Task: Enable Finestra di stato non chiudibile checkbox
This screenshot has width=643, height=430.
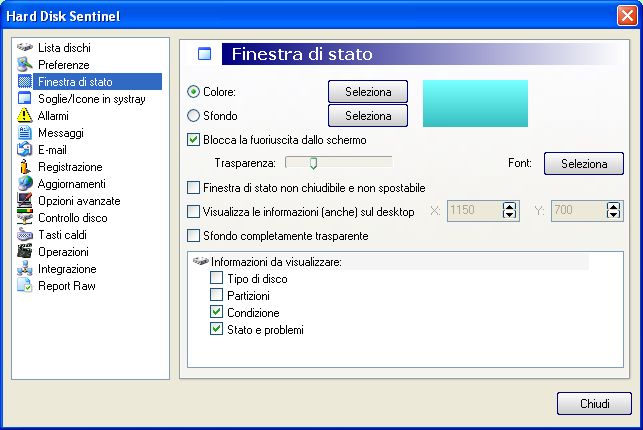Action: point(193,188)
